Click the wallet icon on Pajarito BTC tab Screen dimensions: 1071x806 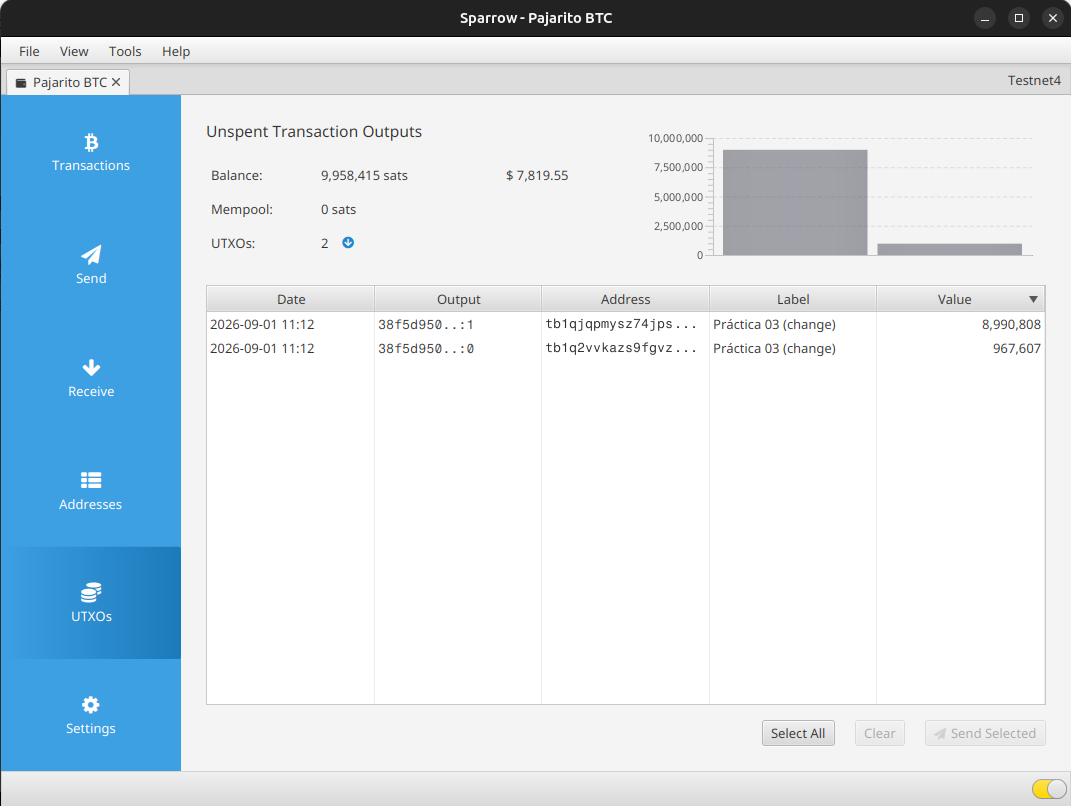point(21,83)
